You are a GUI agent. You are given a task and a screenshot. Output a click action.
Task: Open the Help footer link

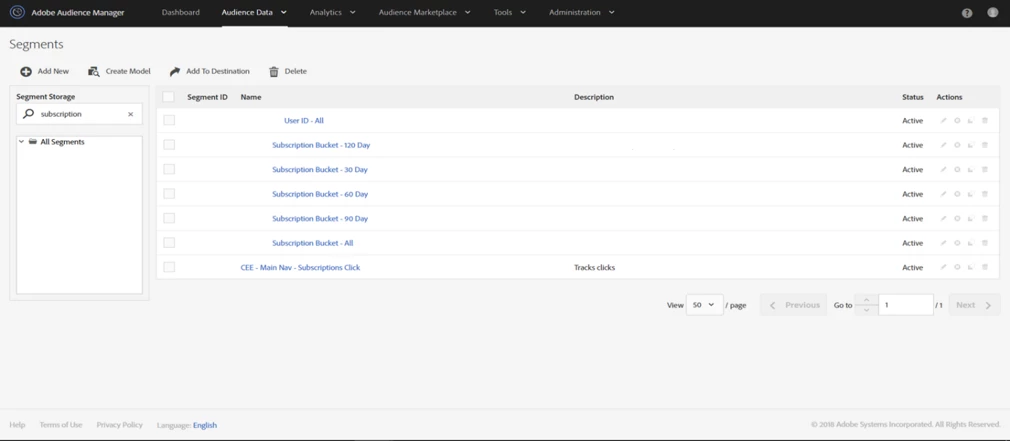17,425
